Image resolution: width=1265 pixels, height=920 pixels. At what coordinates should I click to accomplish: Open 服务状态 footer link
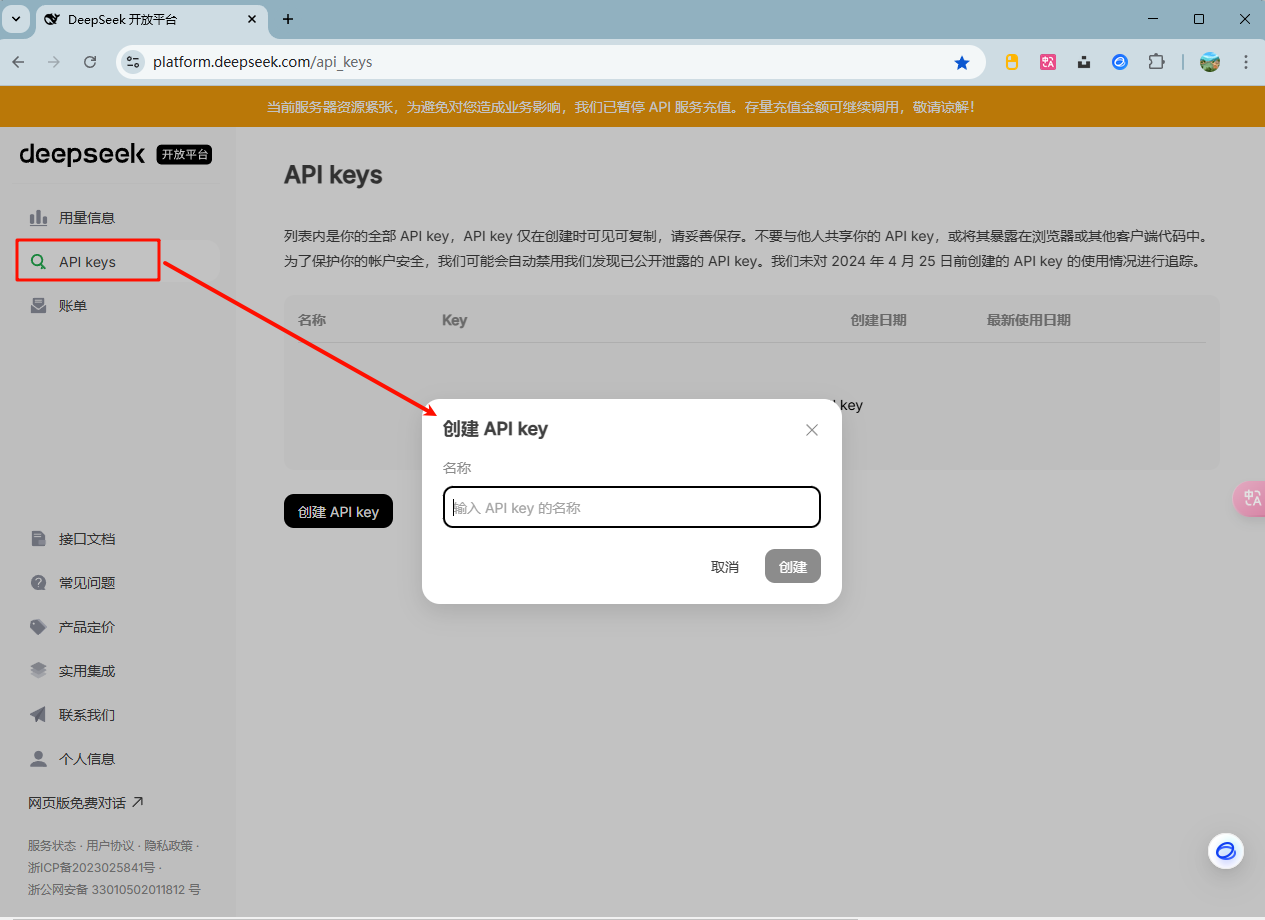click(x=53, y=846)
